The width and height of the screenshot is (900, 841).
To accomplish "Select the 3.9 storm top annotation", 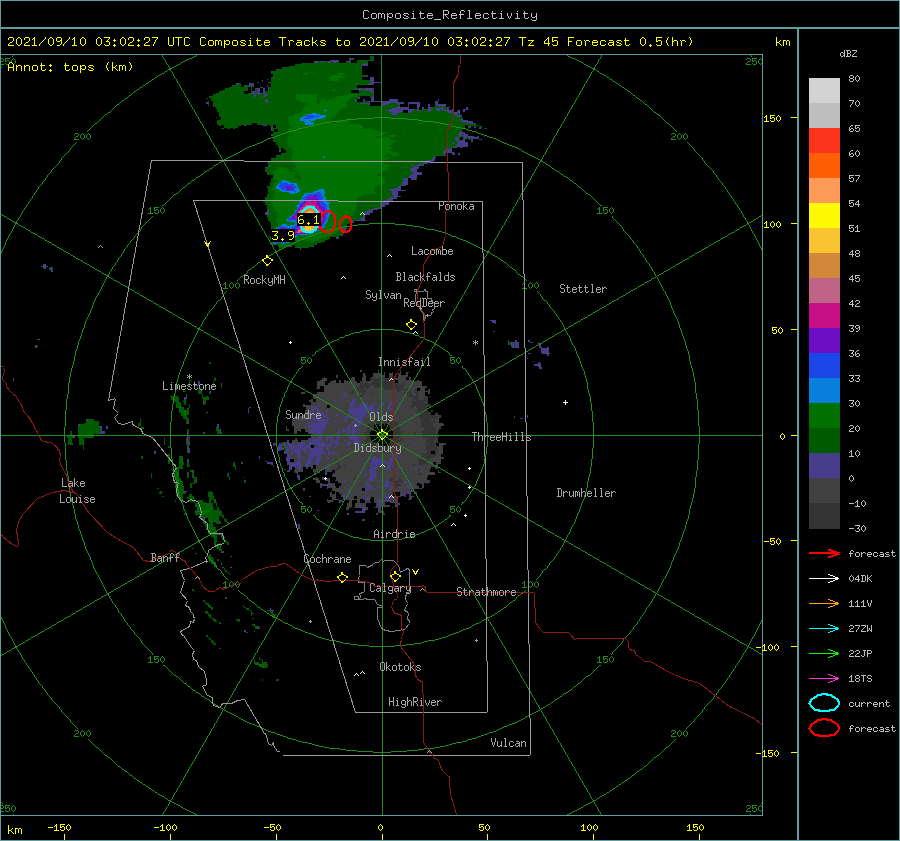I will pos(283,235).
